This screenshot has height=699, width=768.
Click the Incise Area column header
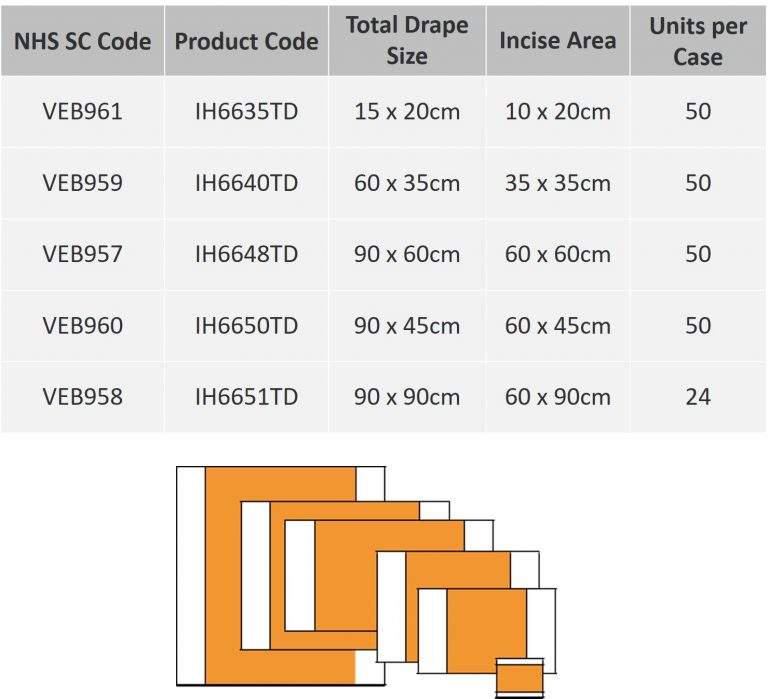[558, 41]
